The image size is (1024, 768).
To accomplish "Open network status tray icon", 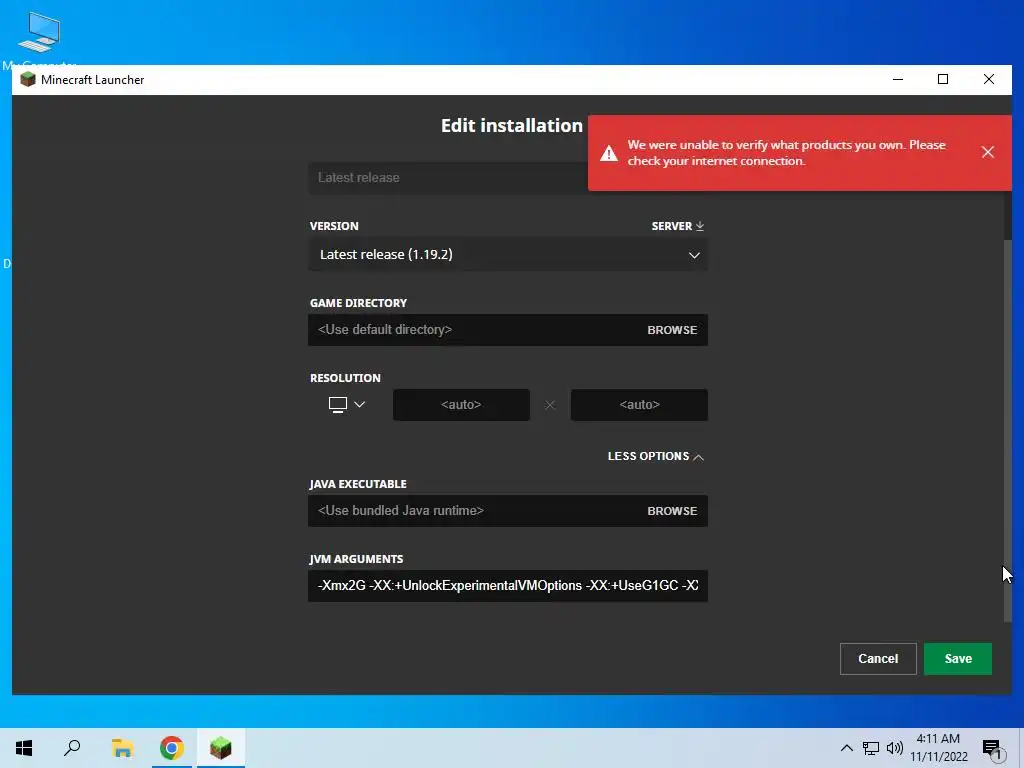I will (871, 748).
